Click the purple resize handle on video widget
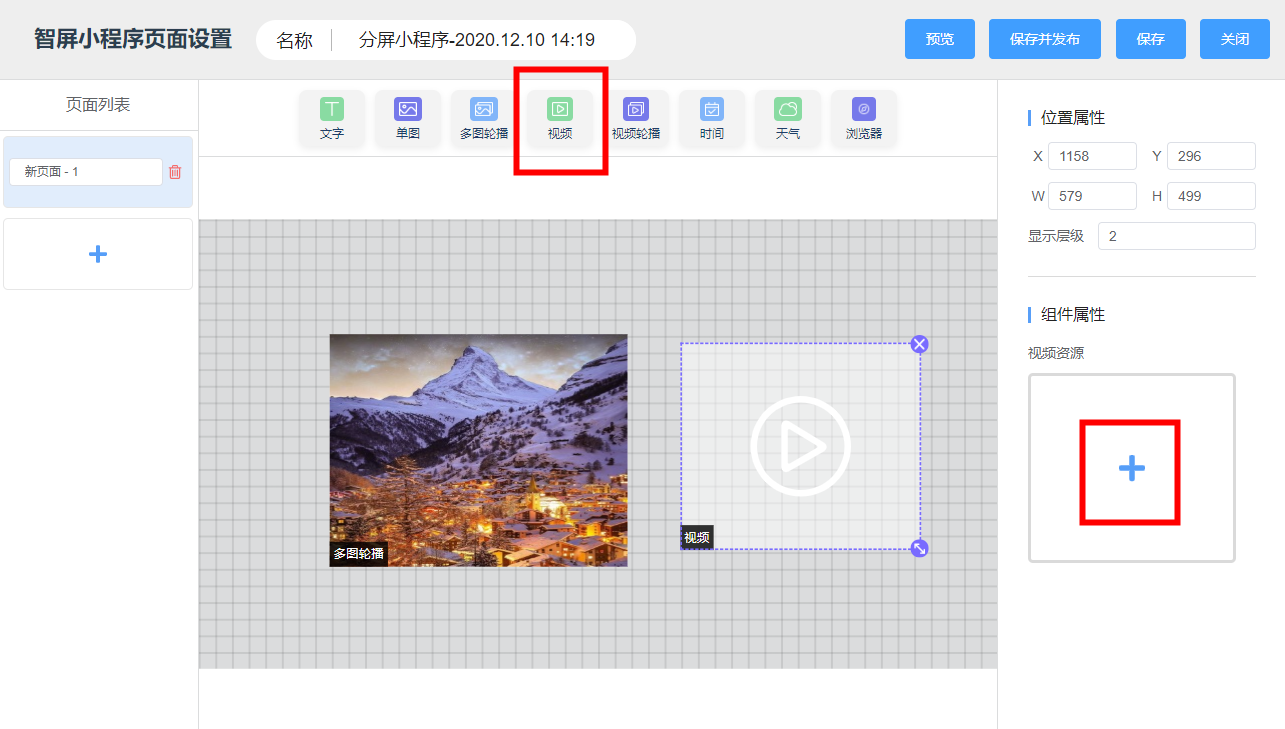 920,548
